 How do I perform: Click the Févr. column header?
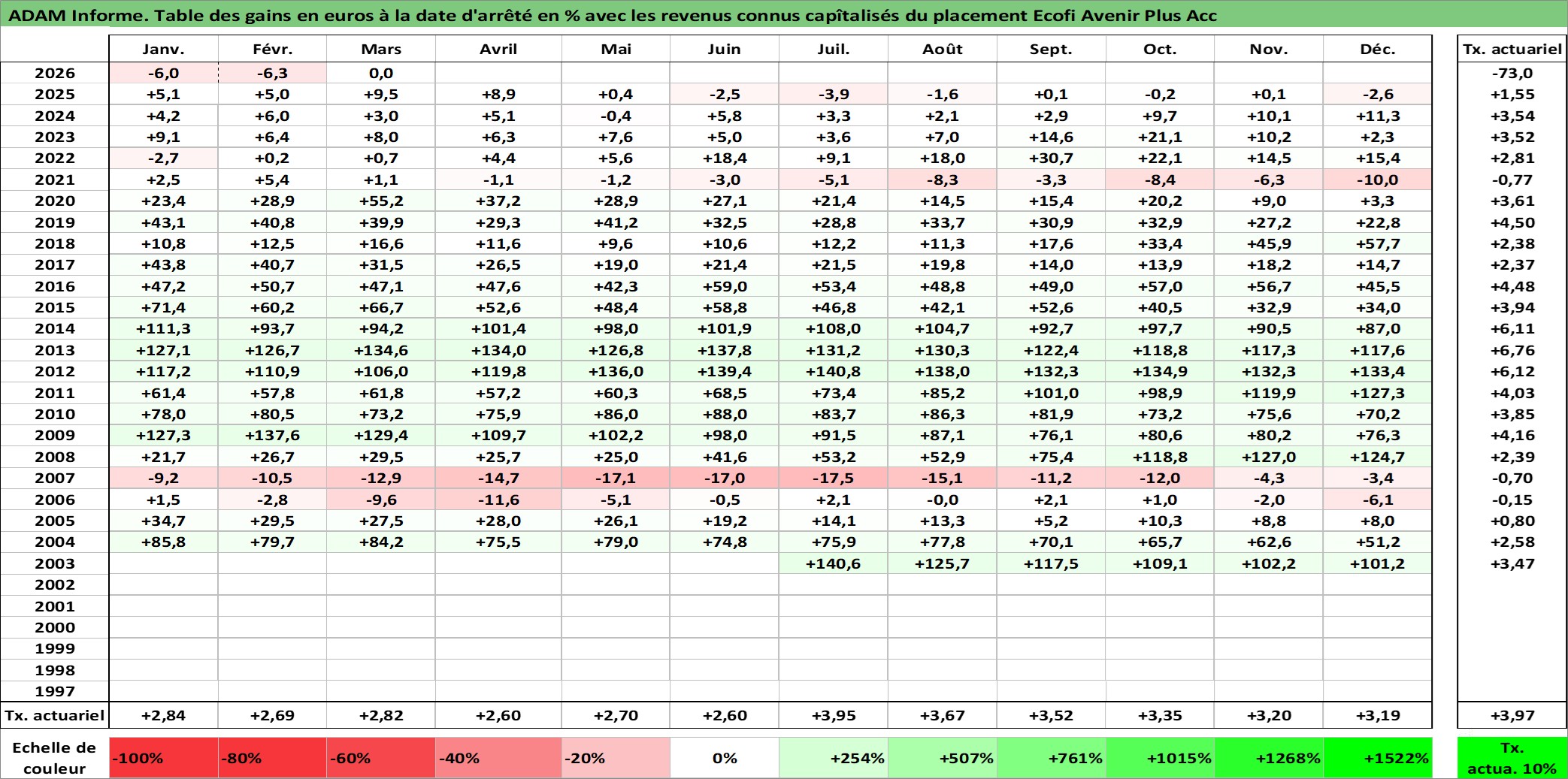(x=272, y=49)
